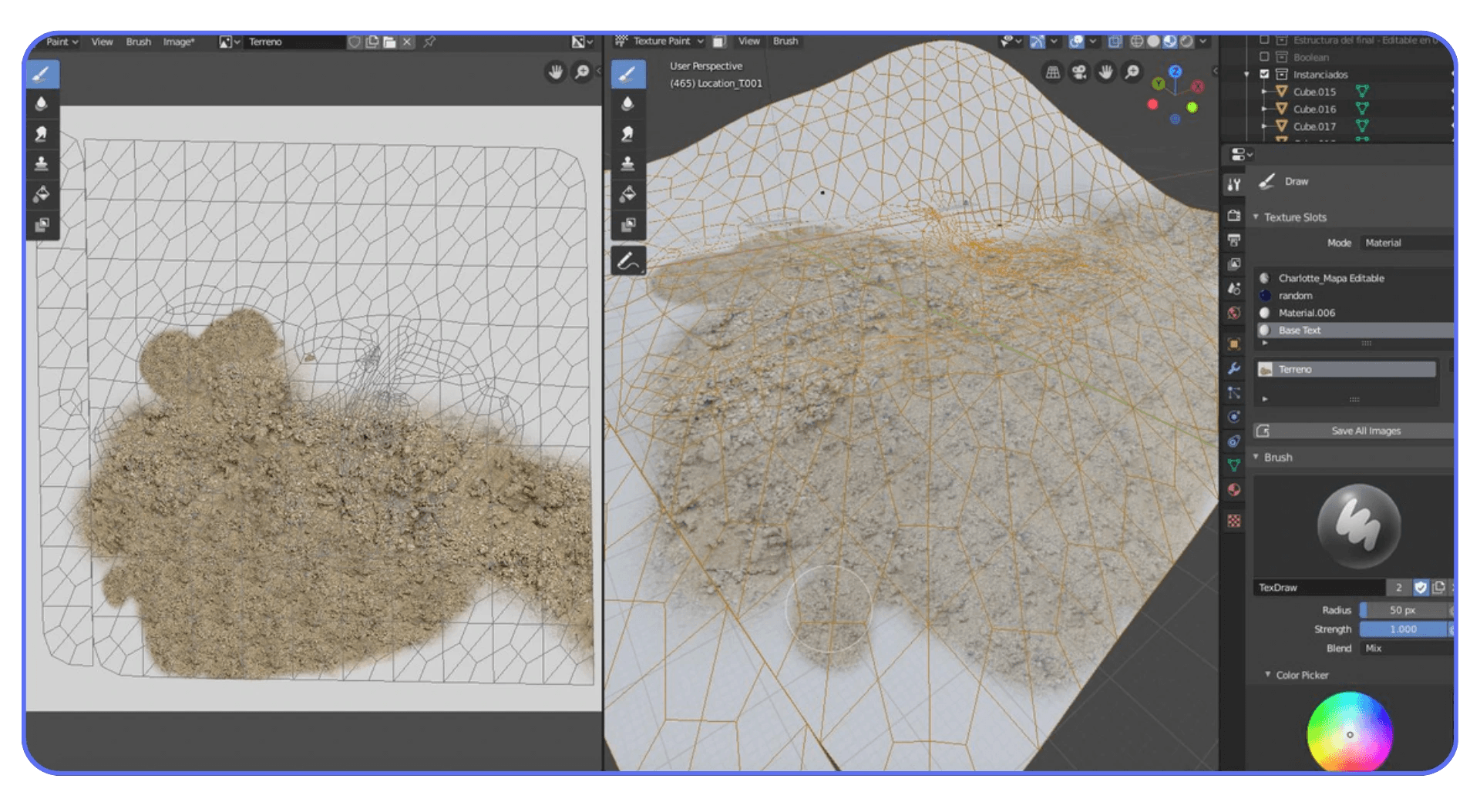1480x812 pixels.
Task: Switch viewport to Wireframe shading mode
Action: point(1136,42)
